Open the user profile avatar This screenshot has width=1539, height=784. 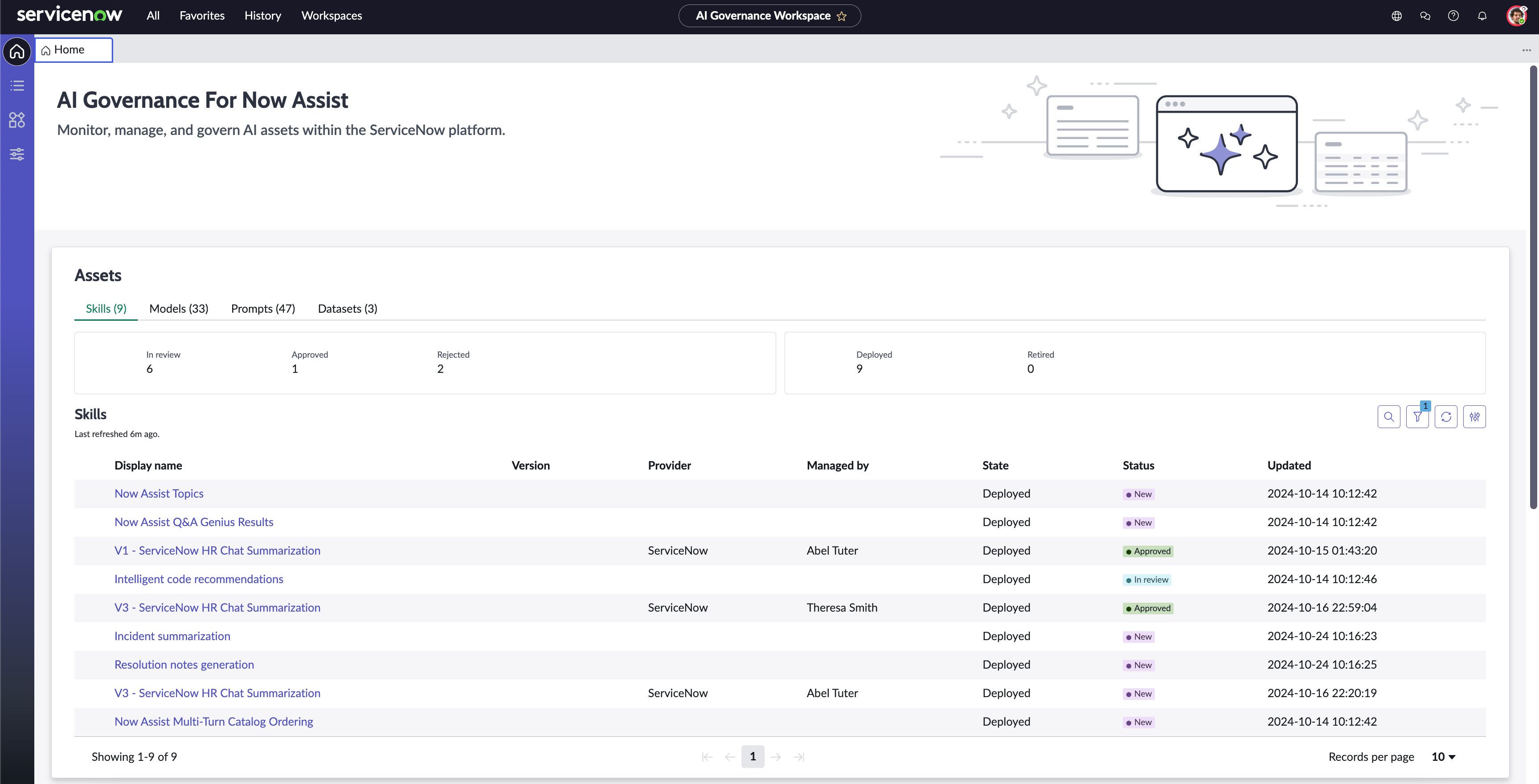click(1517, 16)
